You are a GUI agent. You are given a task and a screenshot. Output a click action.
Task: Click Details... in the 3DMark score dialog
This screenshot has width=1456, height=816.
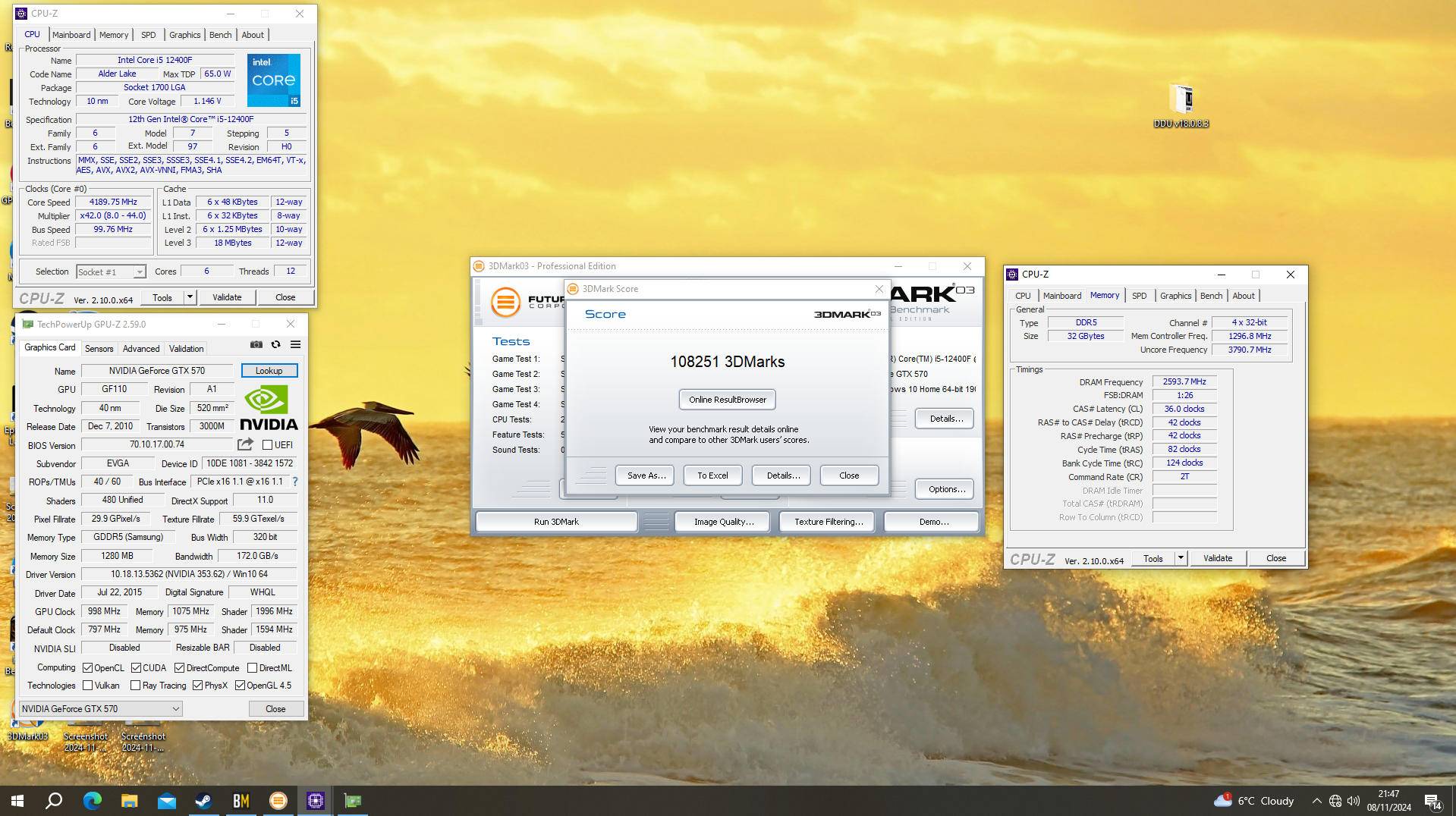pyautogui.click(x=783, y=475)
